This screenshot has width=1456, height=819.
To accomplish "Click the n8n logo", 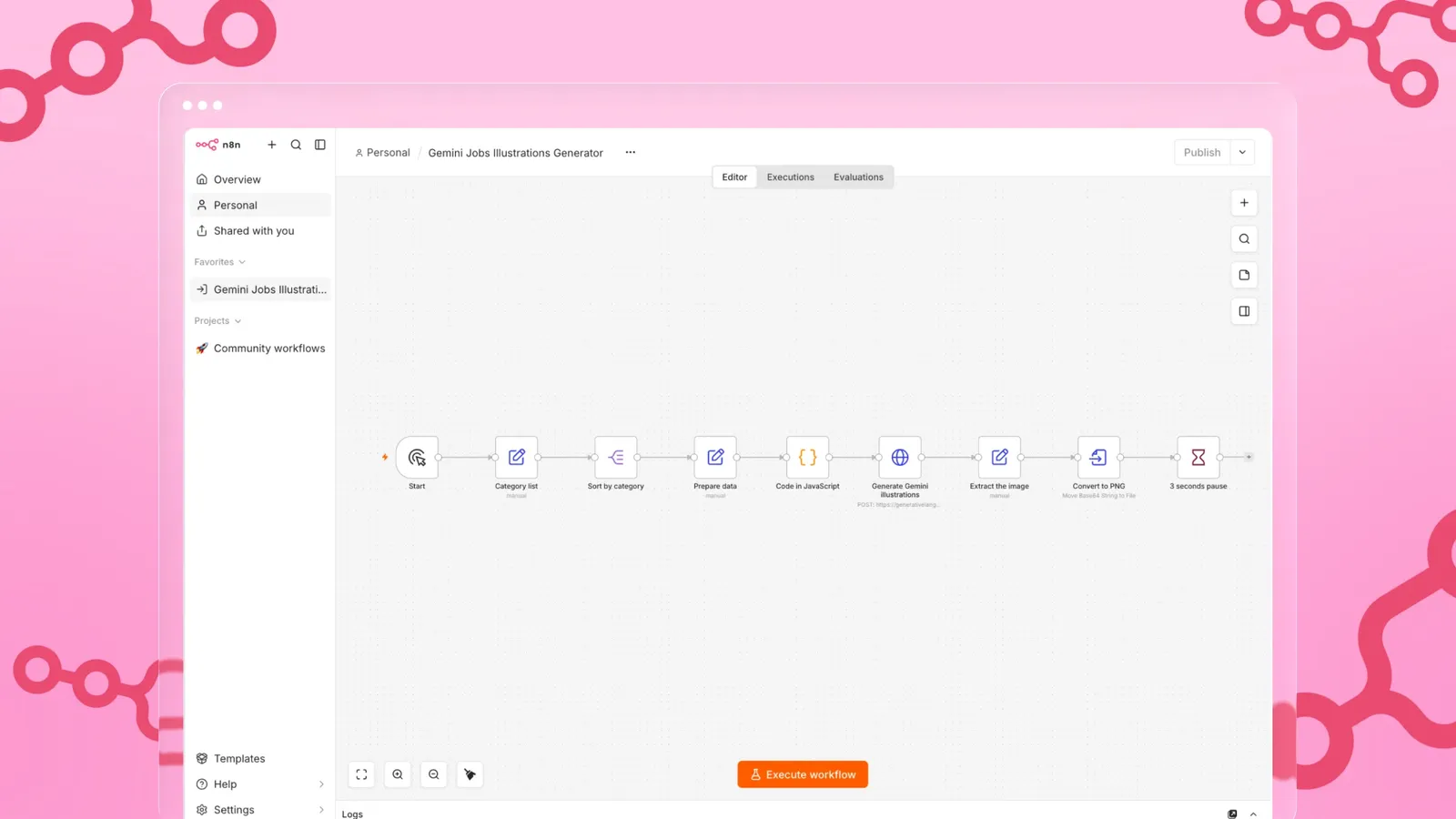I will pos(218,145).
